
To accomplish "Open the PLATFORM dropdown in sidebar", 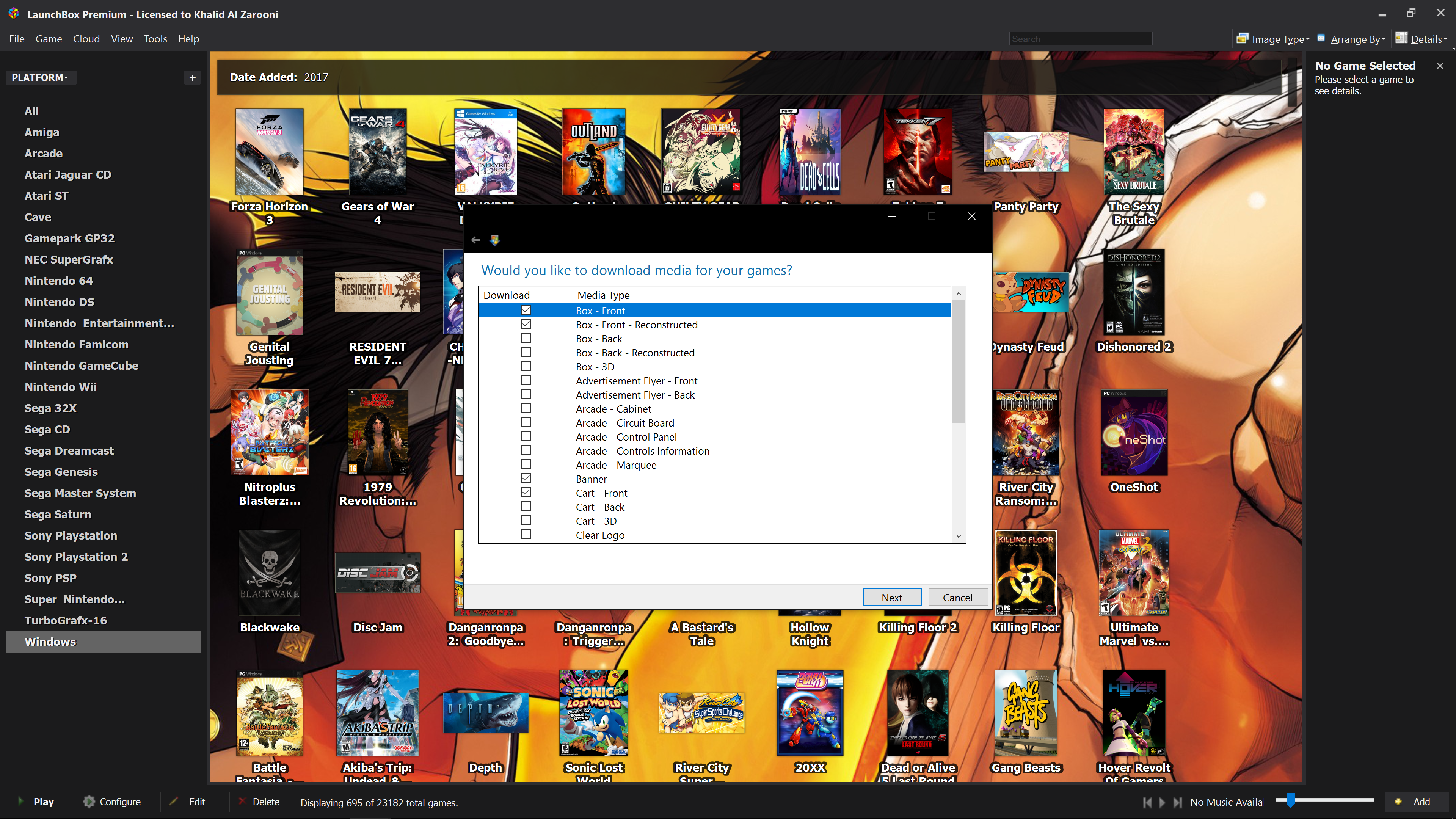I will pos(40,78).
